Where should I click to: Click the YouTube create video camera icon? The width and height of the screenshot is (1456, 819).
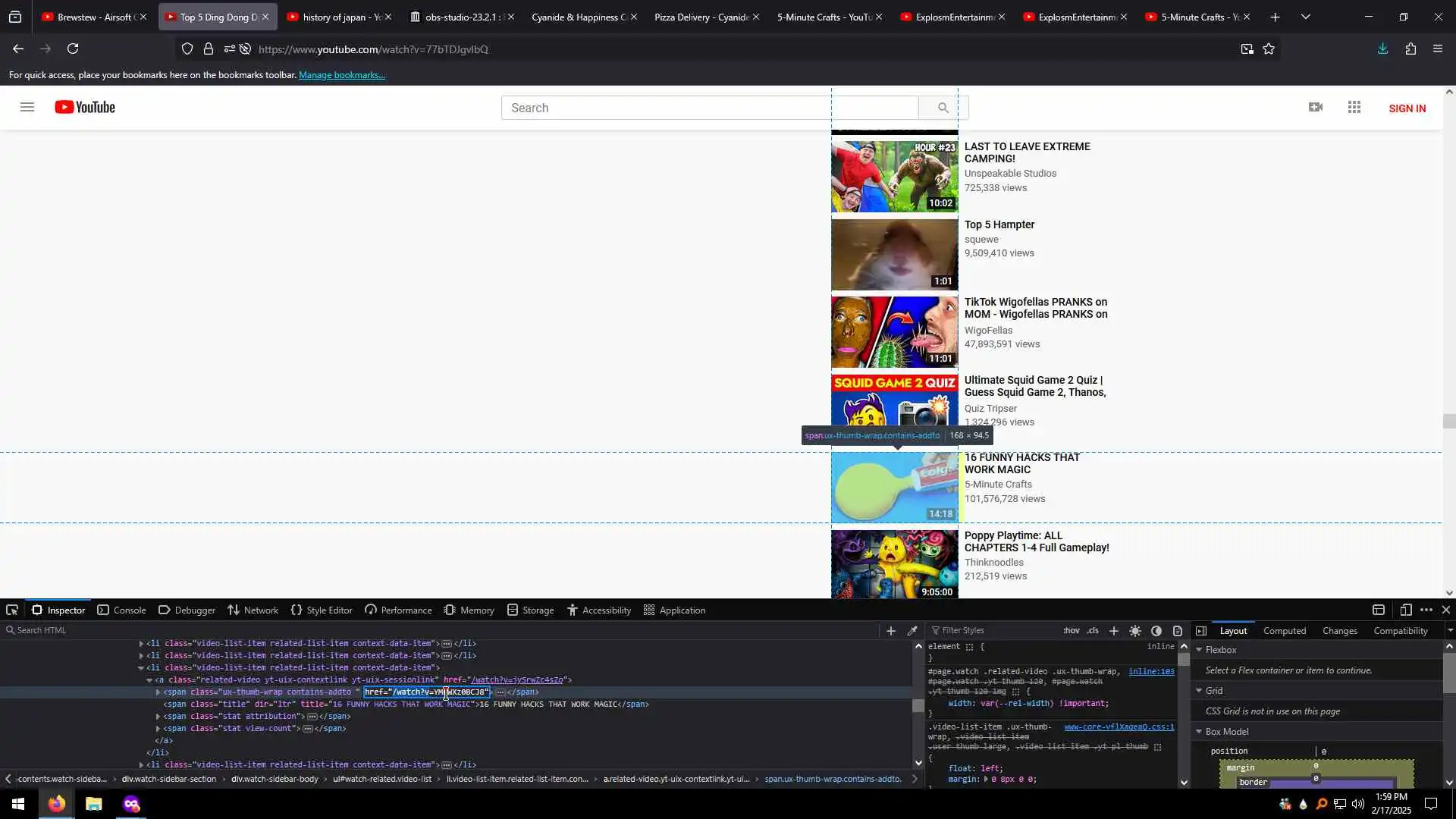coord(1316,108)
